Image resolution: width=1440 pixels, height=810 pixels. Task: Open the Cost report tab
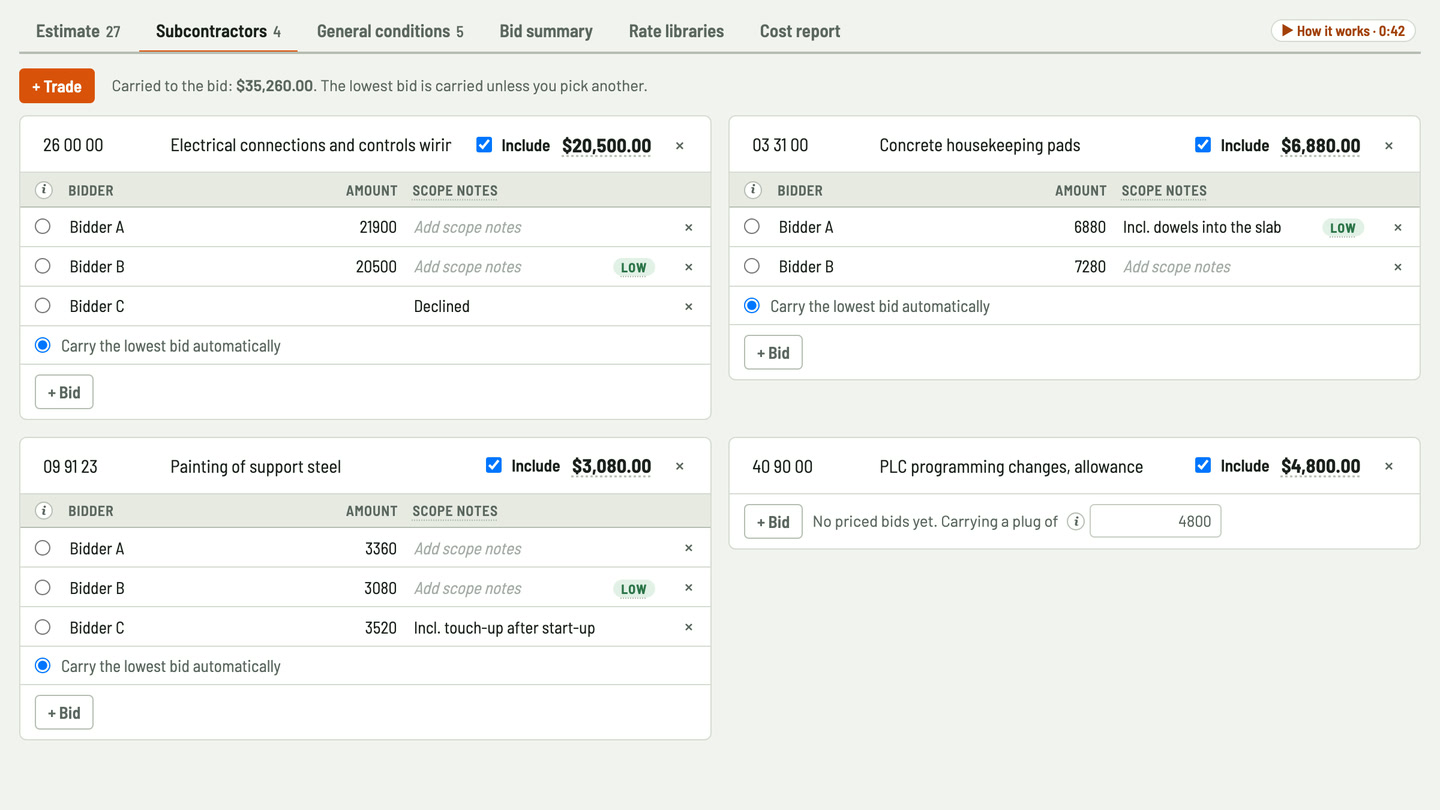800,31
